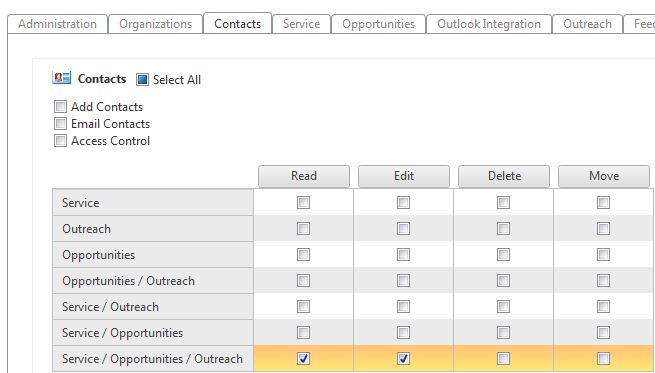
Task: Check Delete for Service / Outreach row
Action: pyautogui.click(x=503, y=307)
